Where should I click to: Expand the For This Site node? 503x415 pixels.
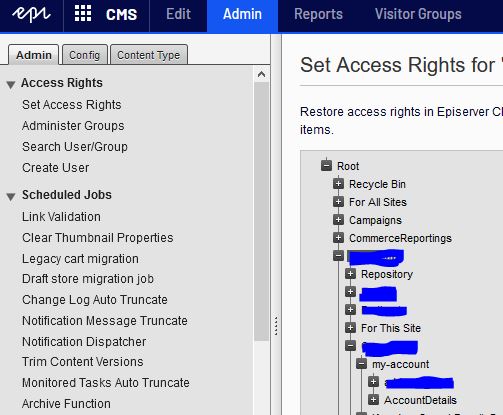tap(350, 328)
